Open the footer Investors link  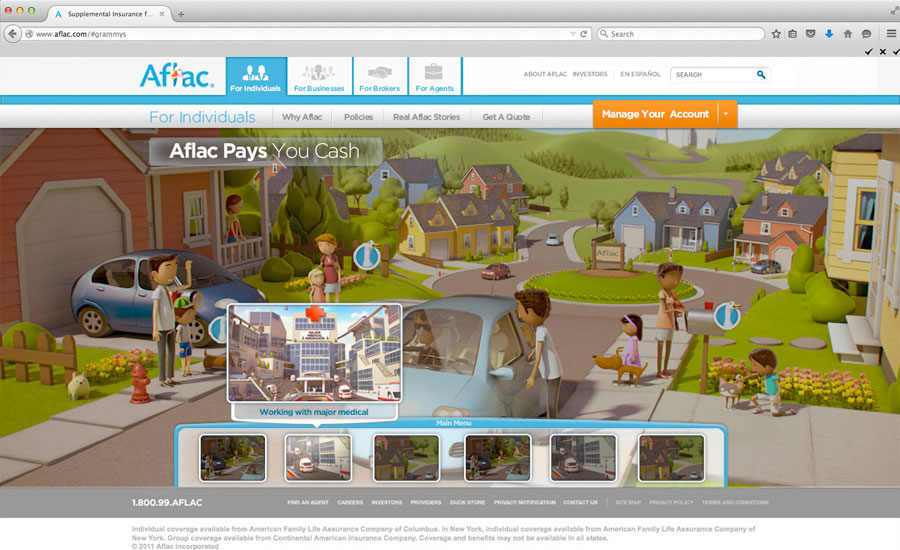click(x=387, y=502)
